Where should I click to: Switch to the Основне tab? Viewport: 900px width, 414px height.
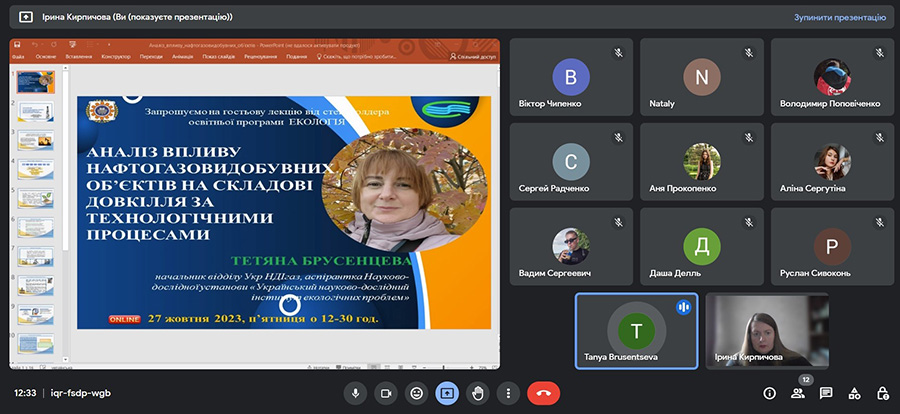[46, 57]
